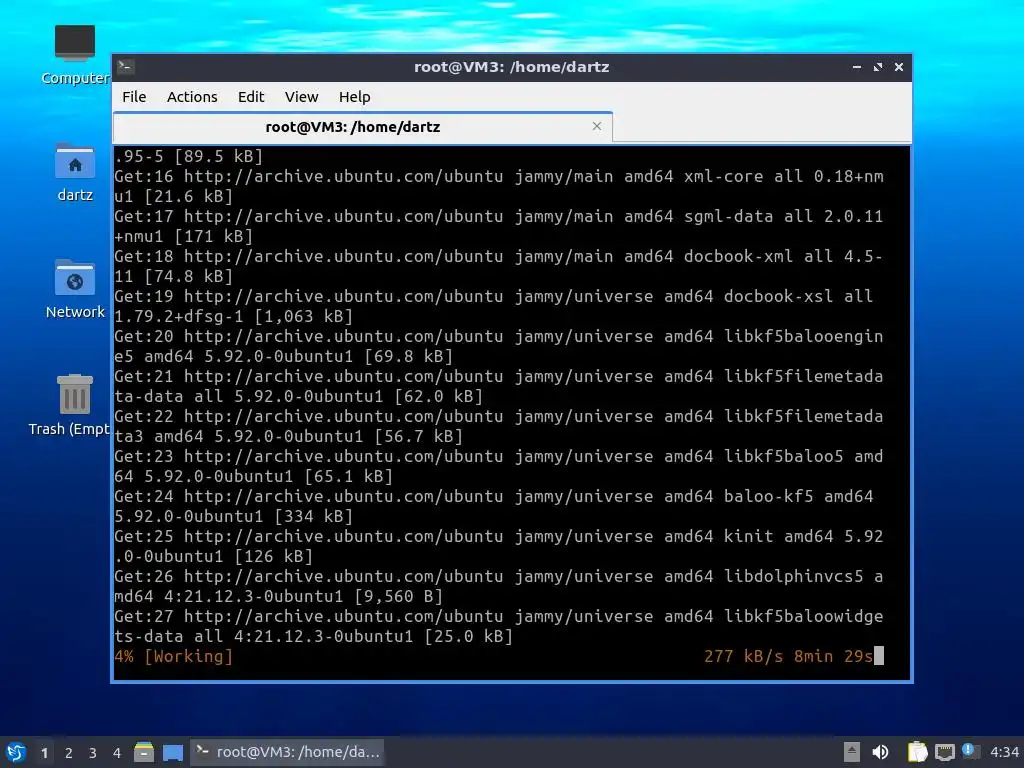1024x768 pixels.
Task: Select the Computer desktop icon
Action: 74,55
